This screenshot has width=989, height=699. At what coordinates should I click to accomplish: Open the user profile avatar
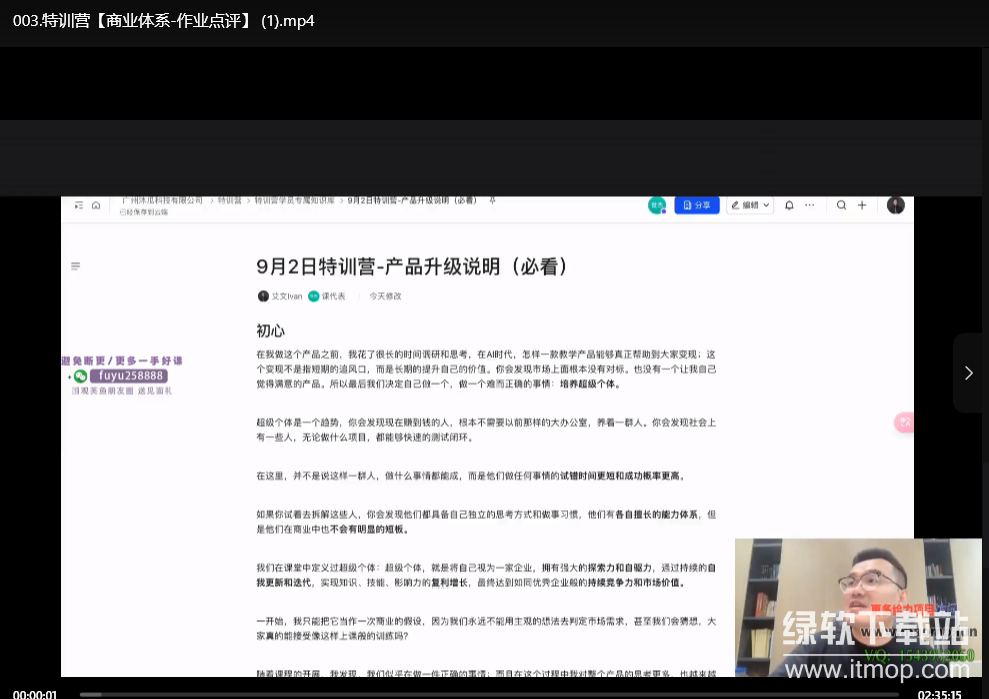point(896,206)
